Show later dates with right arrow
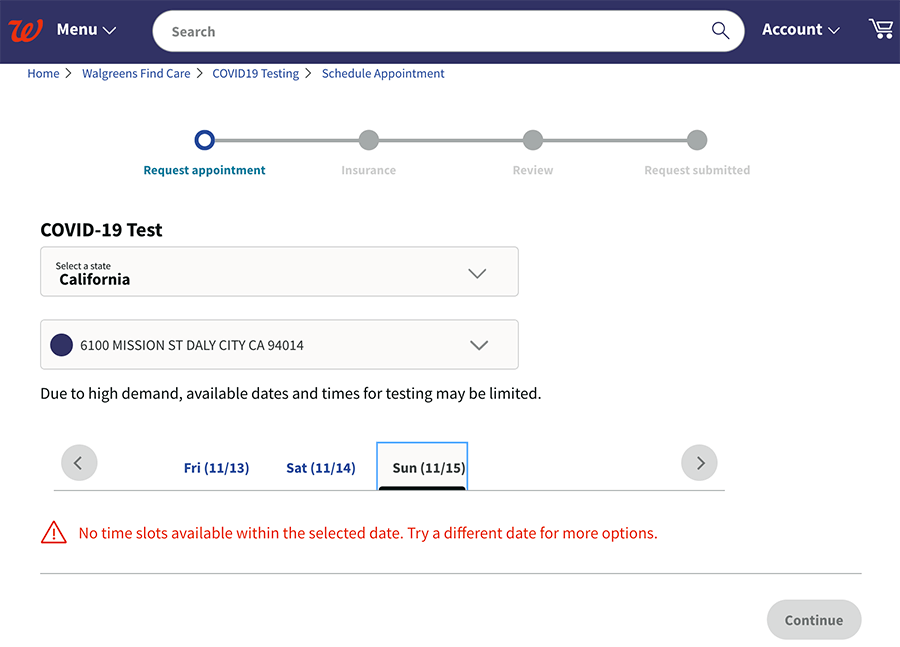This screenshot has height=647, width=900. point(699,463)
